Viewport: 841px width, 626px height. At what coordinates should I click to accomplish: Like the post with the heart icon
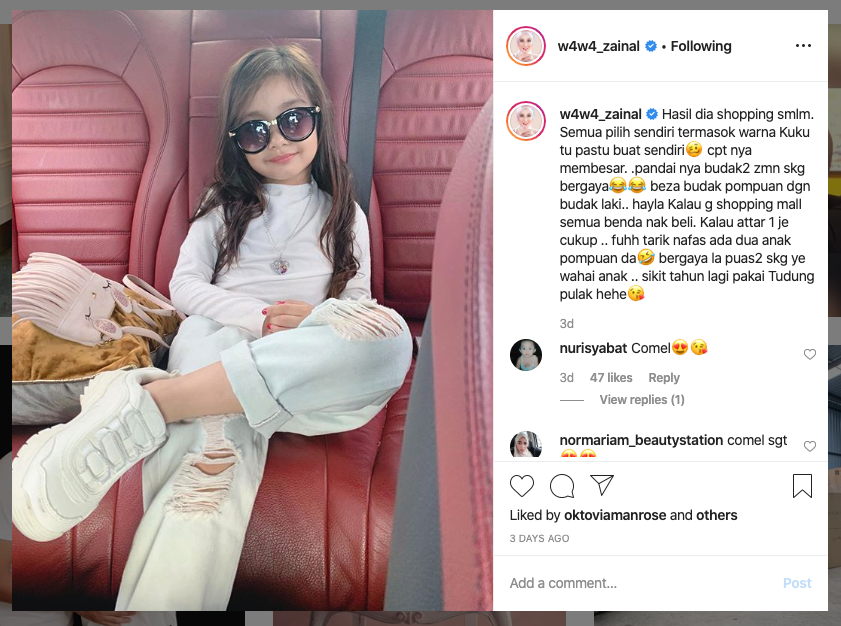click(x=521, y=485)
